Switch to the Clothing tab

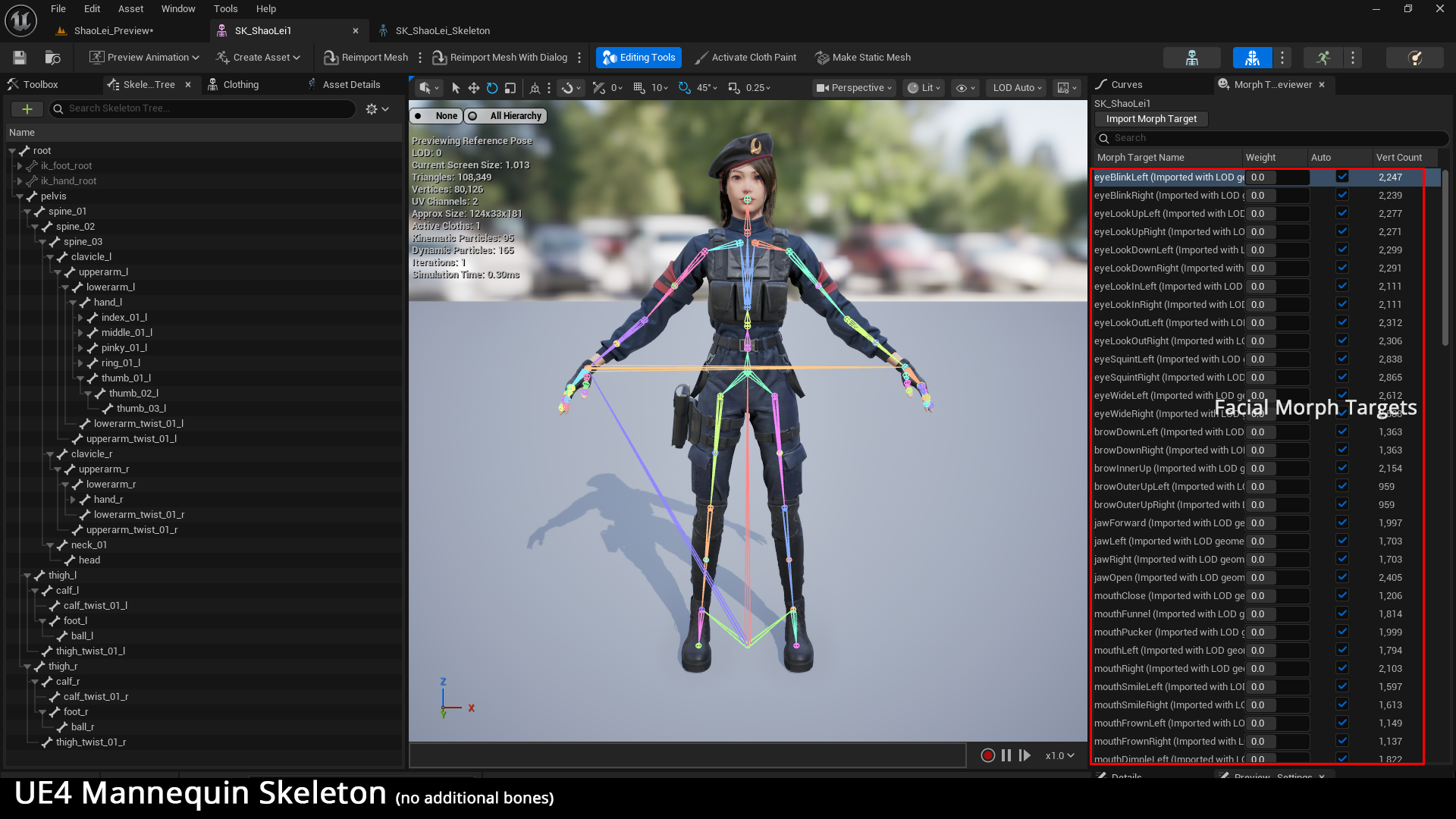[240, 85]
